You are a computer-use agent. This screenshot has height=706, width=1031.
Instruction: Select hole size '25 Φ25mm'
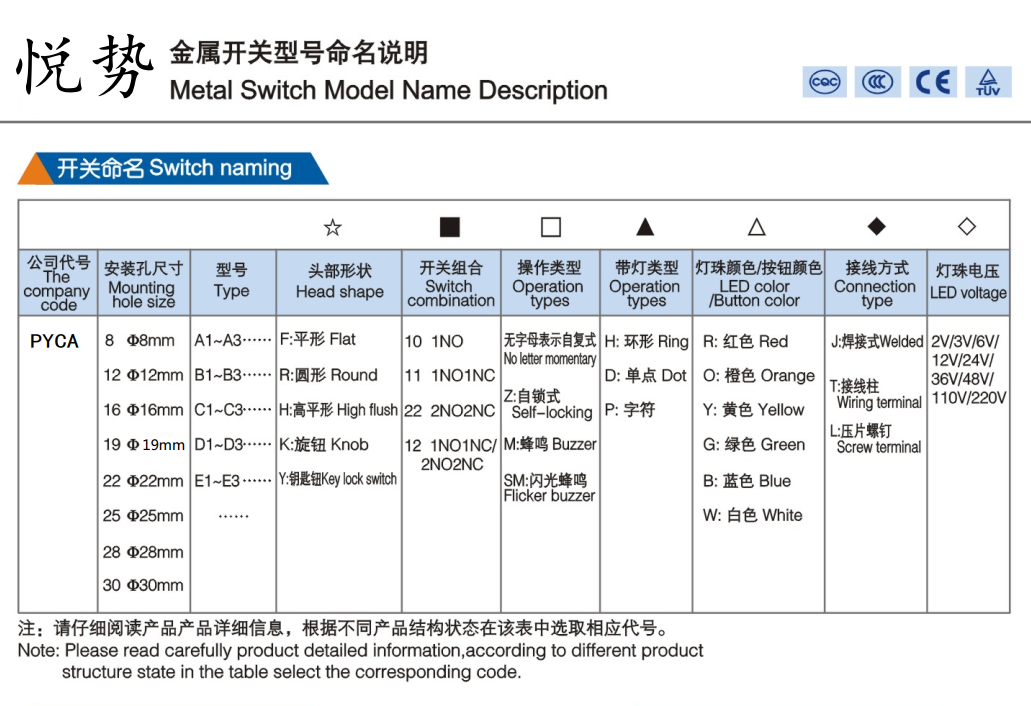(x=143, y=516)
